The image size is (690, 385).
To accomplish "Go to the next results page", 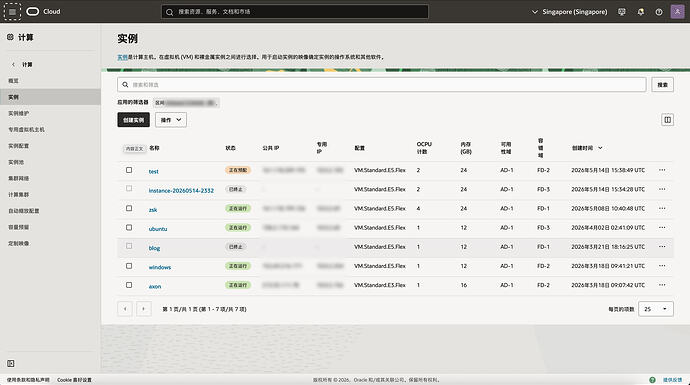I will click(143, 309).
